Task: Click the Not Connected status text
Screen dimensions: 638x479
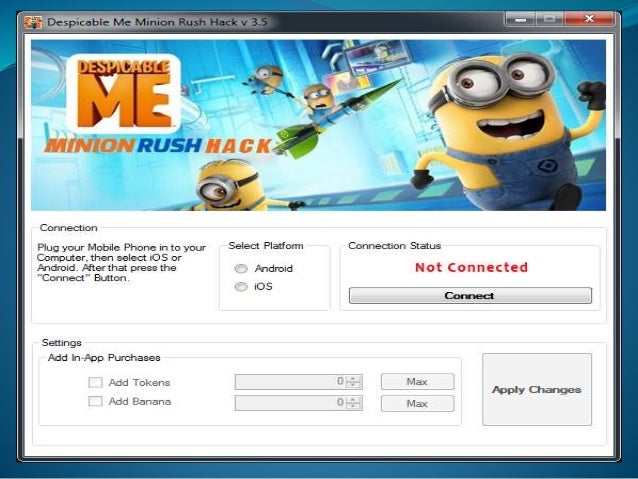Action: click(x=471, y=267)
